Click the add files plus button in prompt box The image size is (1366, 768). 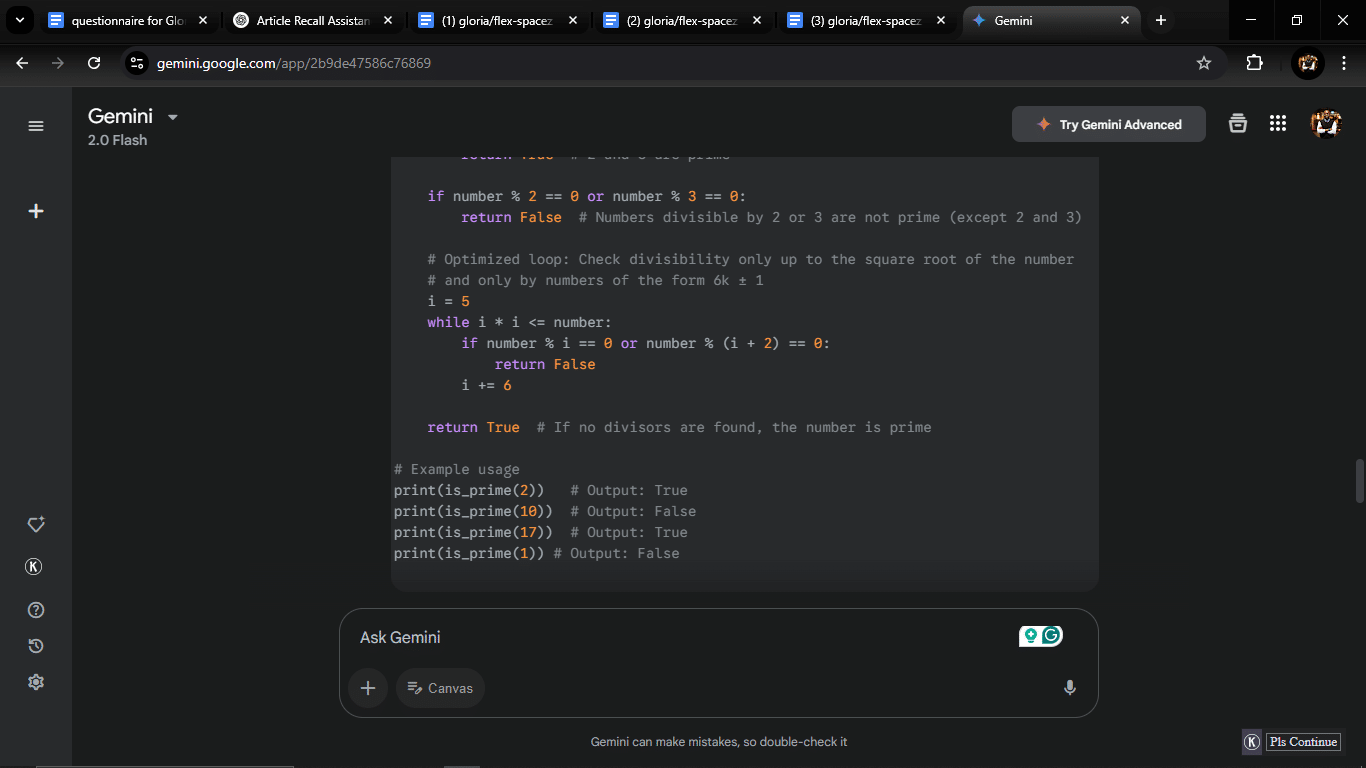368,688
